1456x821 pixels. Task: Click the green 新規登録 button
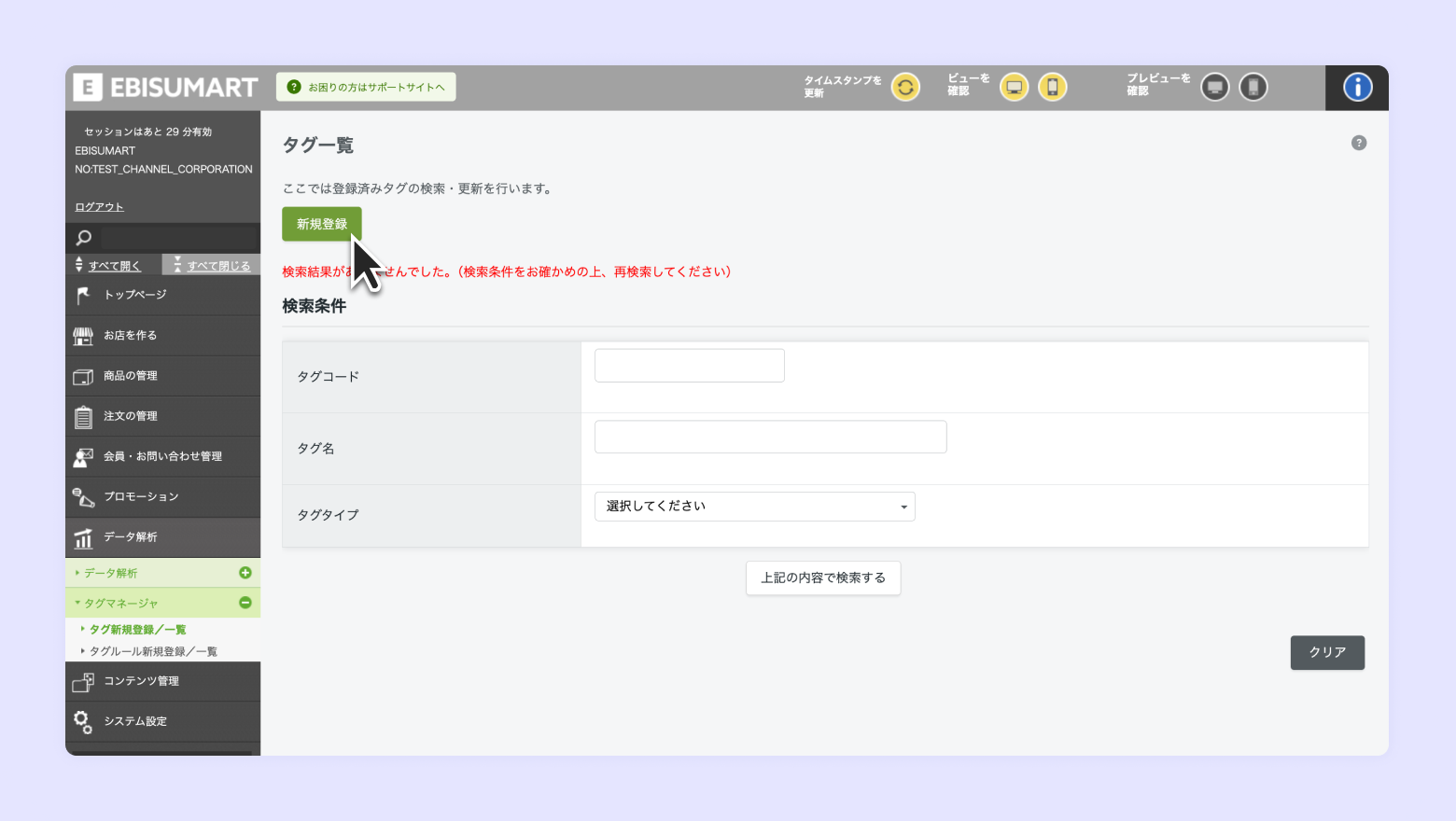[322, 224]
